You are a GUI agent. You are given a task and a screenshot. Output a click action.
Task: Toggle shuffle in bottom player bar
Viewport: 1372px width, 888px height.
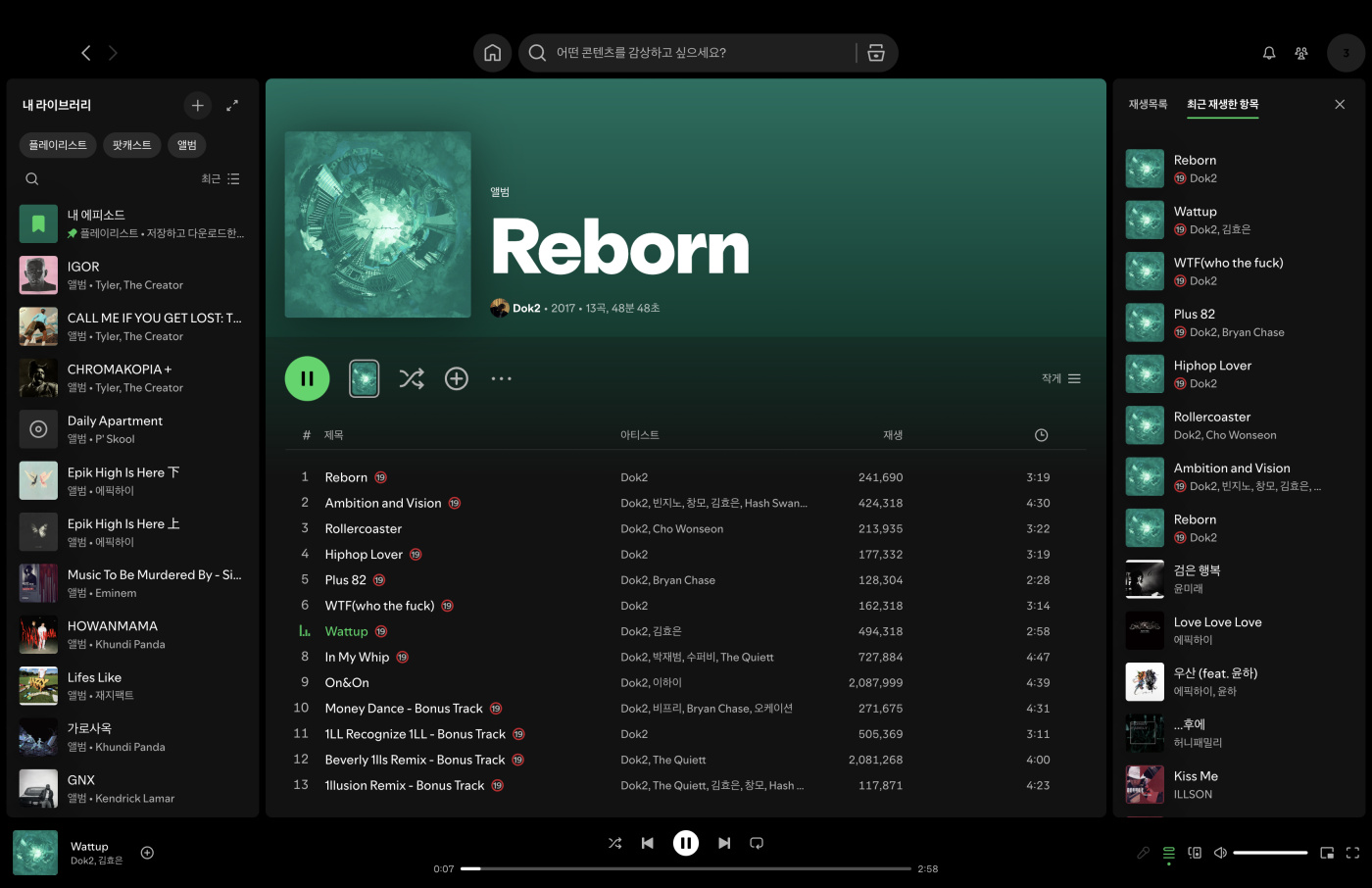click(x=614, y=843)
